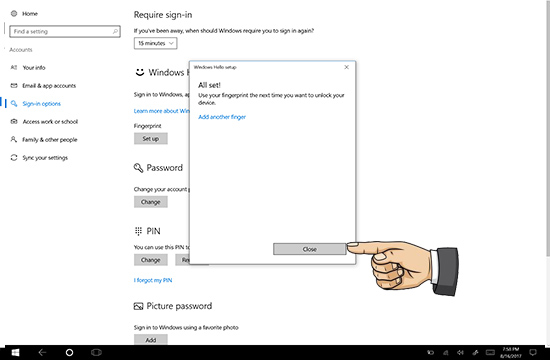The height and width of the screenshot is (360, 550).
Task: Go to settings Home
Action: (x=30, y=14)
